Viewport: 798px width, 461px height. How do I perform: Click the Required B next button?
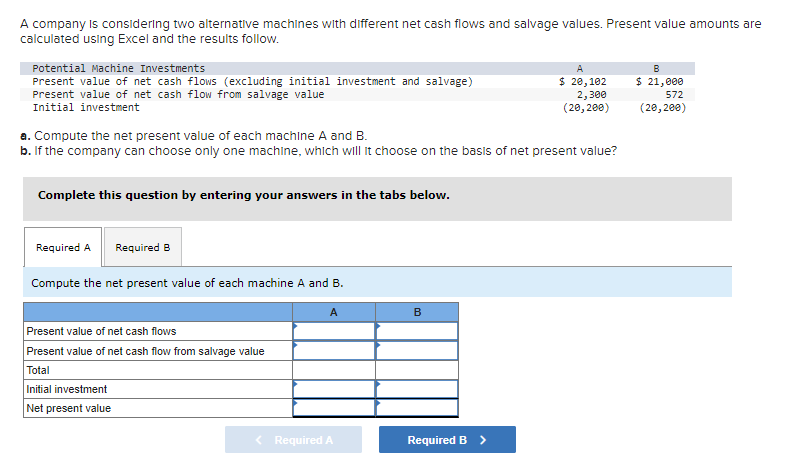coord(447,440)
